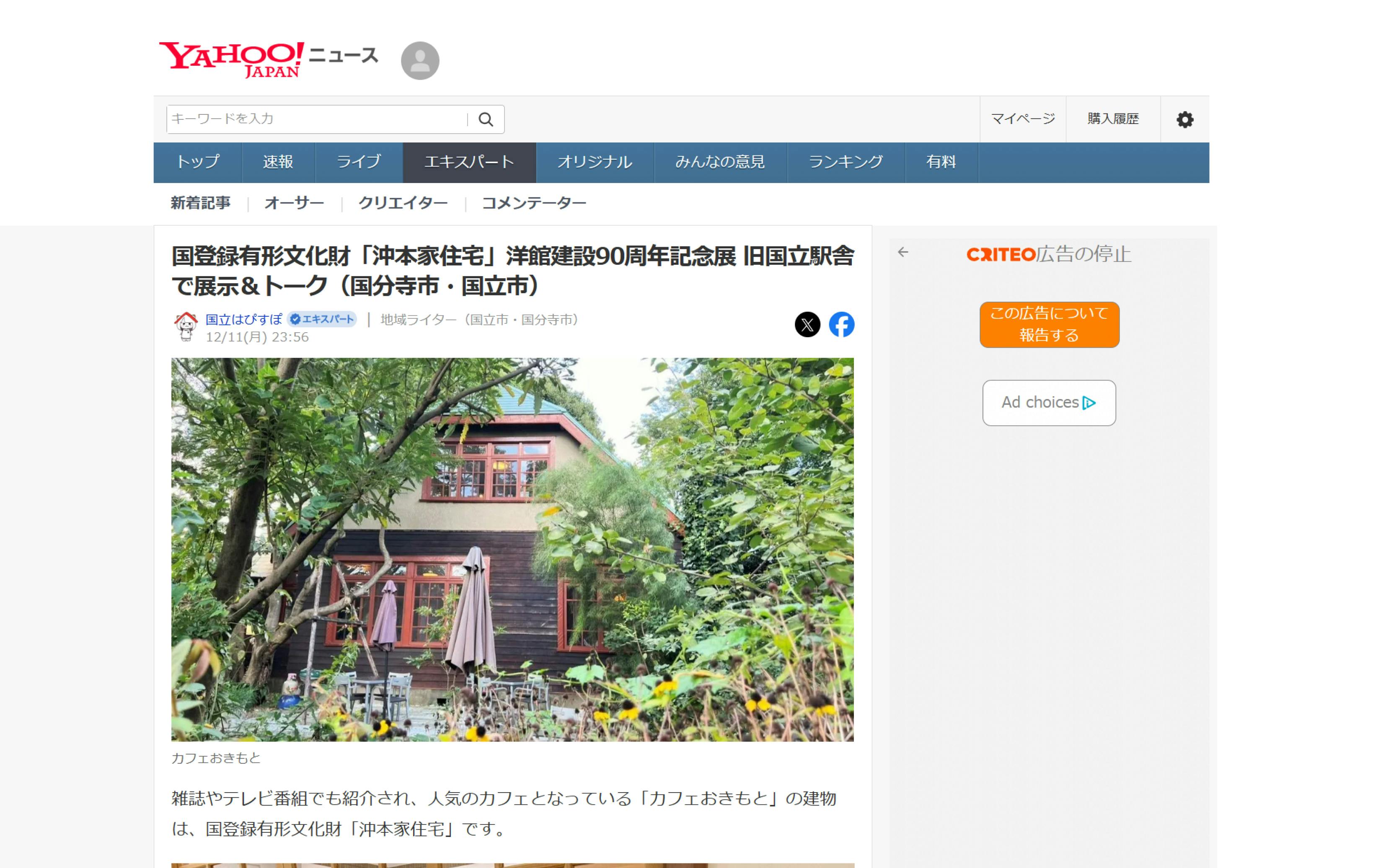Viewport: 1399px width, 868px height.
Task: Open 購入履歴 purchase history
Action: (x=1112, y=119)
